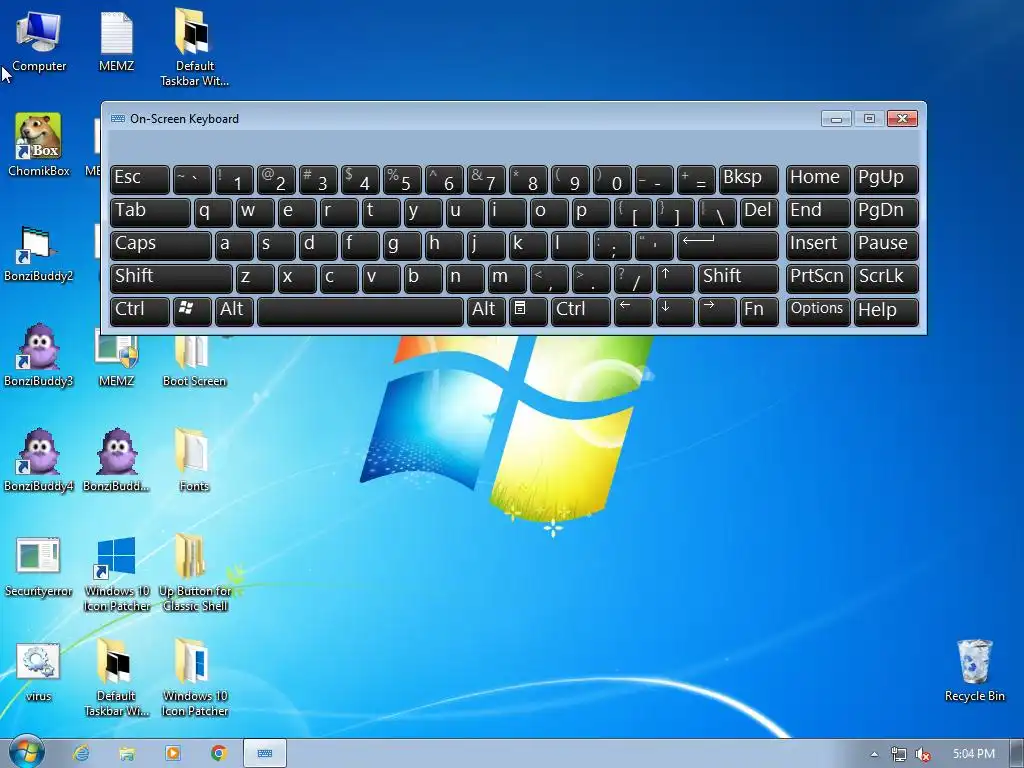Click the End key
Screen dimensions: 1024x768
(818, 212)
